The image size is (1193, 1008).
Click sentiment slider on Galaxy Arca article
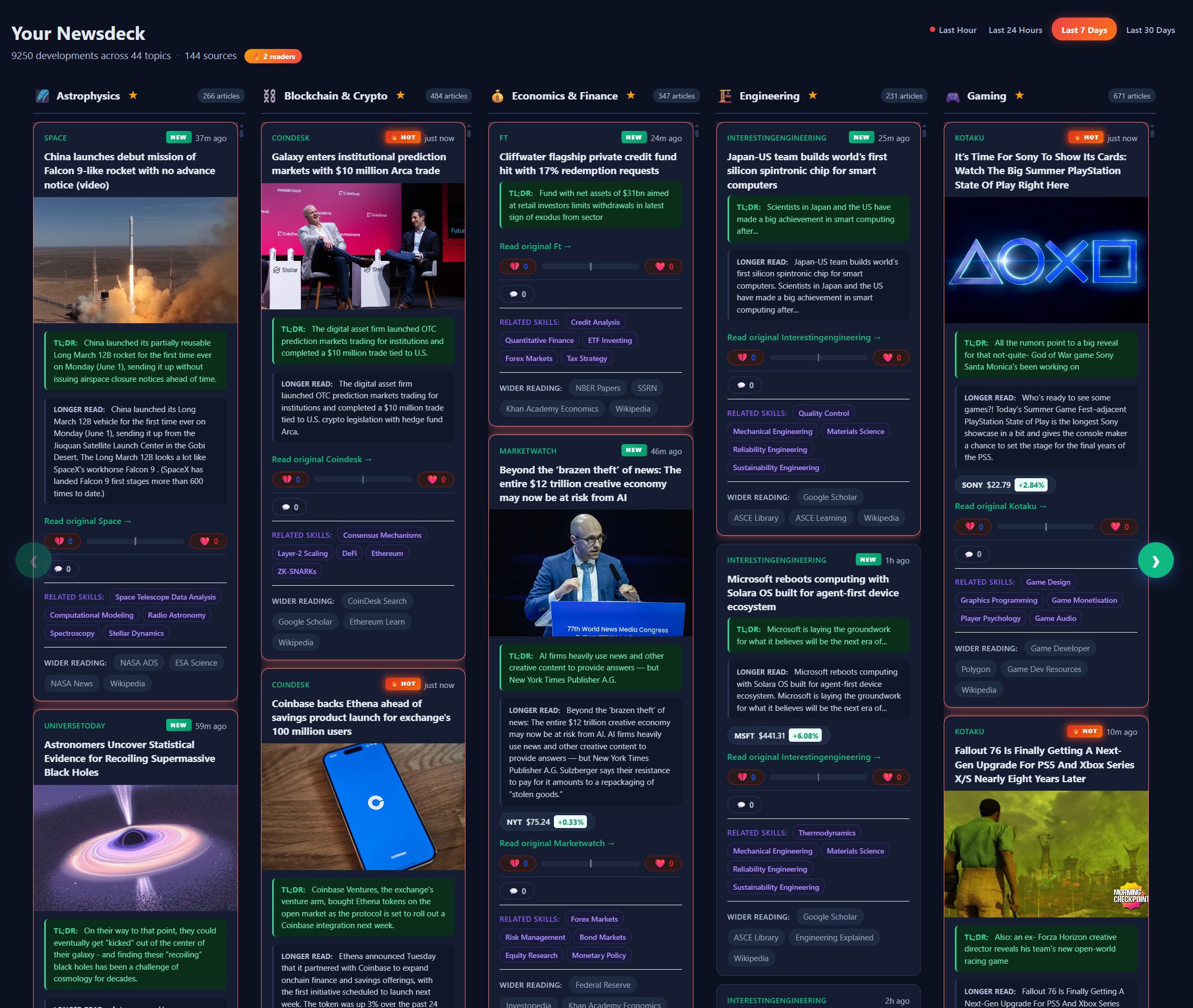363,479
